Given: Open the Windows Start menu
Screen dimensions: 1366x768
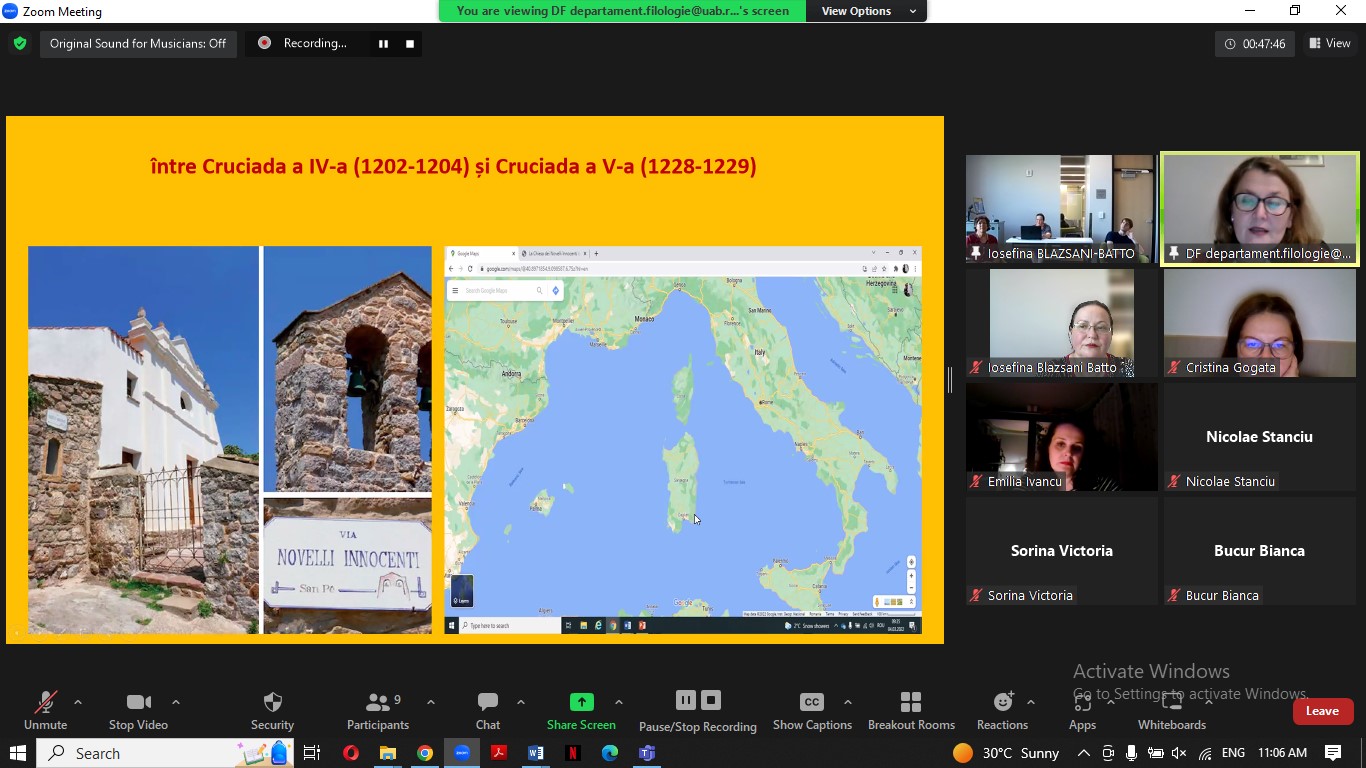Looking at the screenshot, I should point(17,753).
